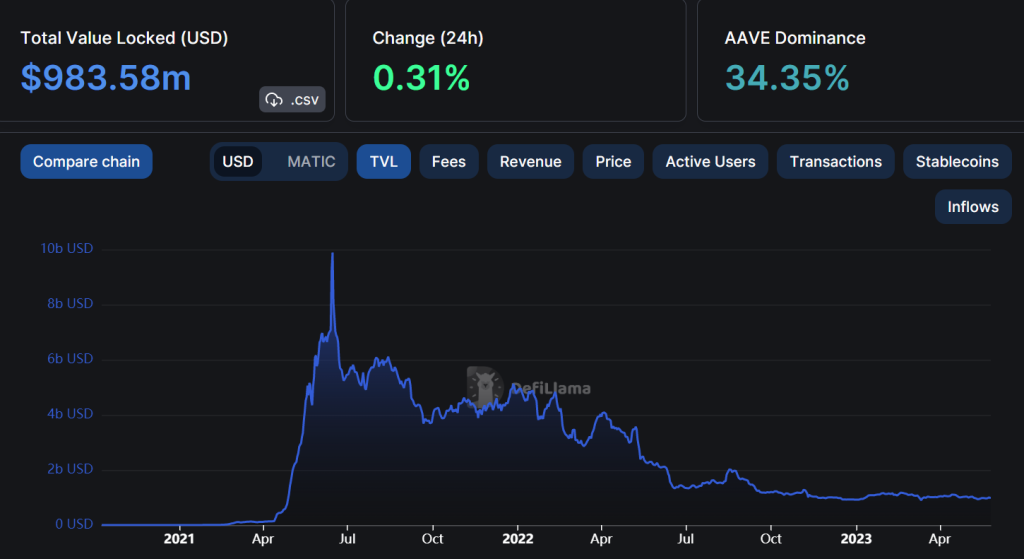Open the Compare chain option
The height and width of the screenshot is (559, 1024).
click(86, 161)
